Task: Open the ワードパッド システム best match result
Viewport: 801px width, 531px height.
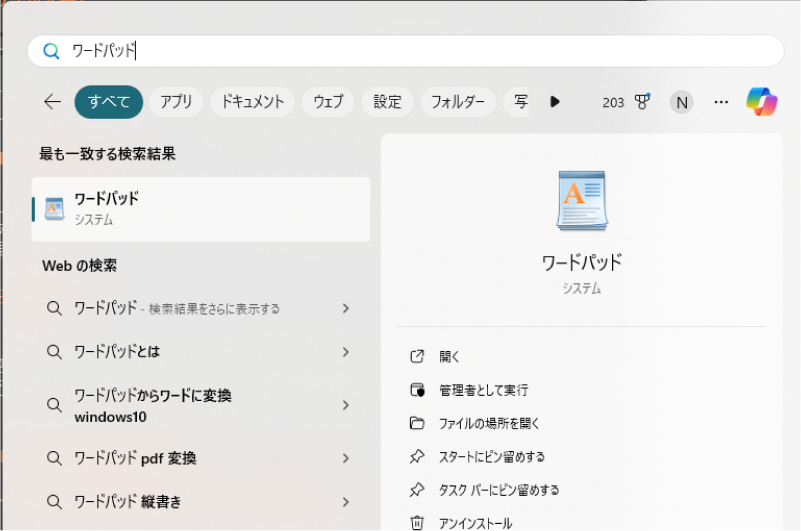Action: point(201,210)
